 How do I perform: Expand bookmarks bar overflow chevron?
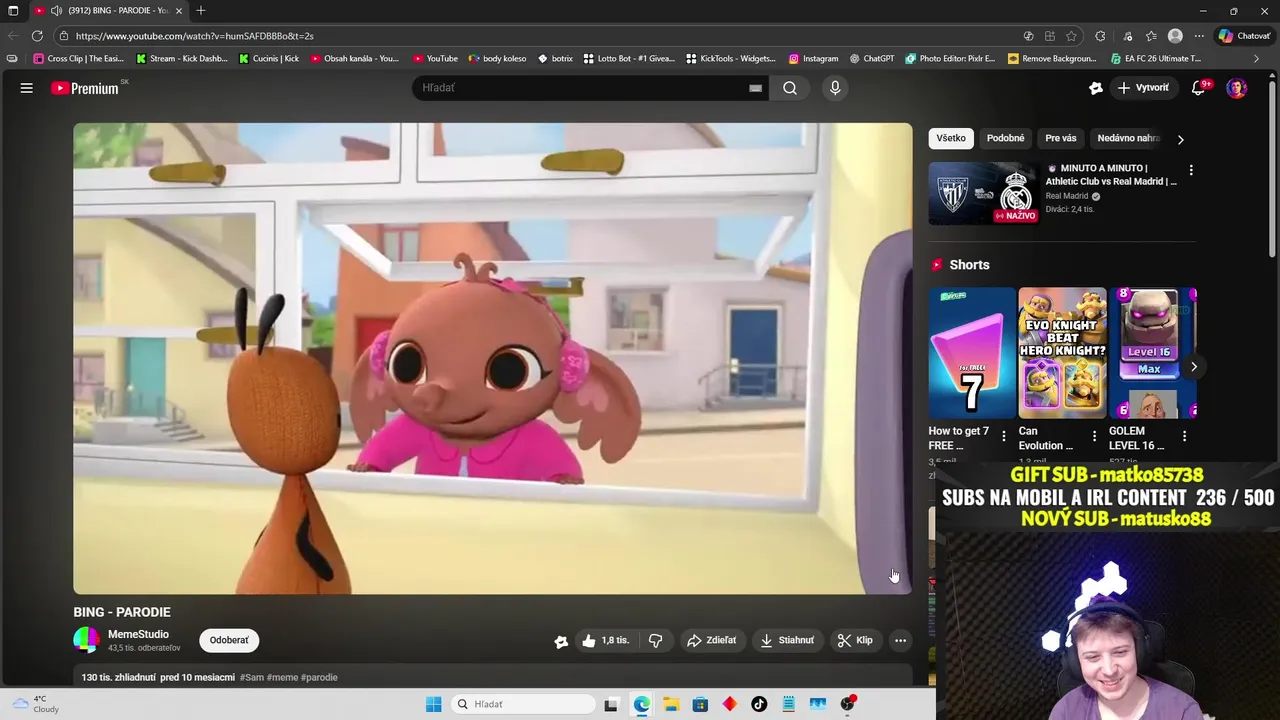coord(1256,59)
